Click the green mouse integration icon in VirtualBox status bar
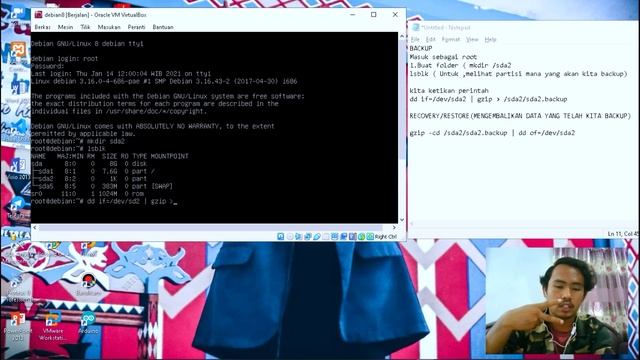This screenshot has width=640, height=360. point(362,236)
